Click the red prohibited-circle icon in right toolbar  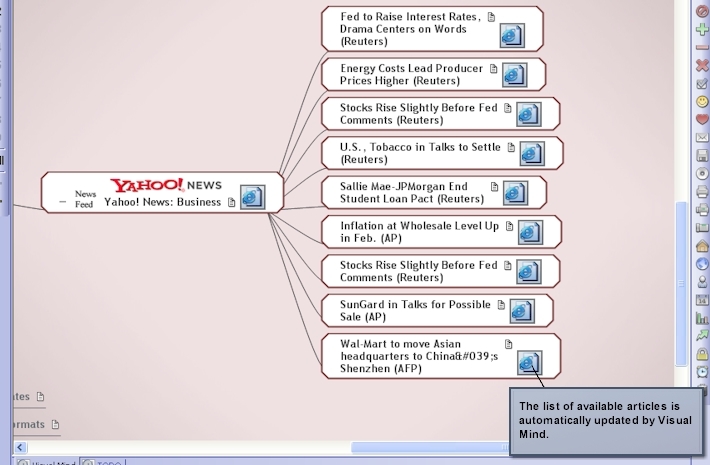(x=702, y=11)
